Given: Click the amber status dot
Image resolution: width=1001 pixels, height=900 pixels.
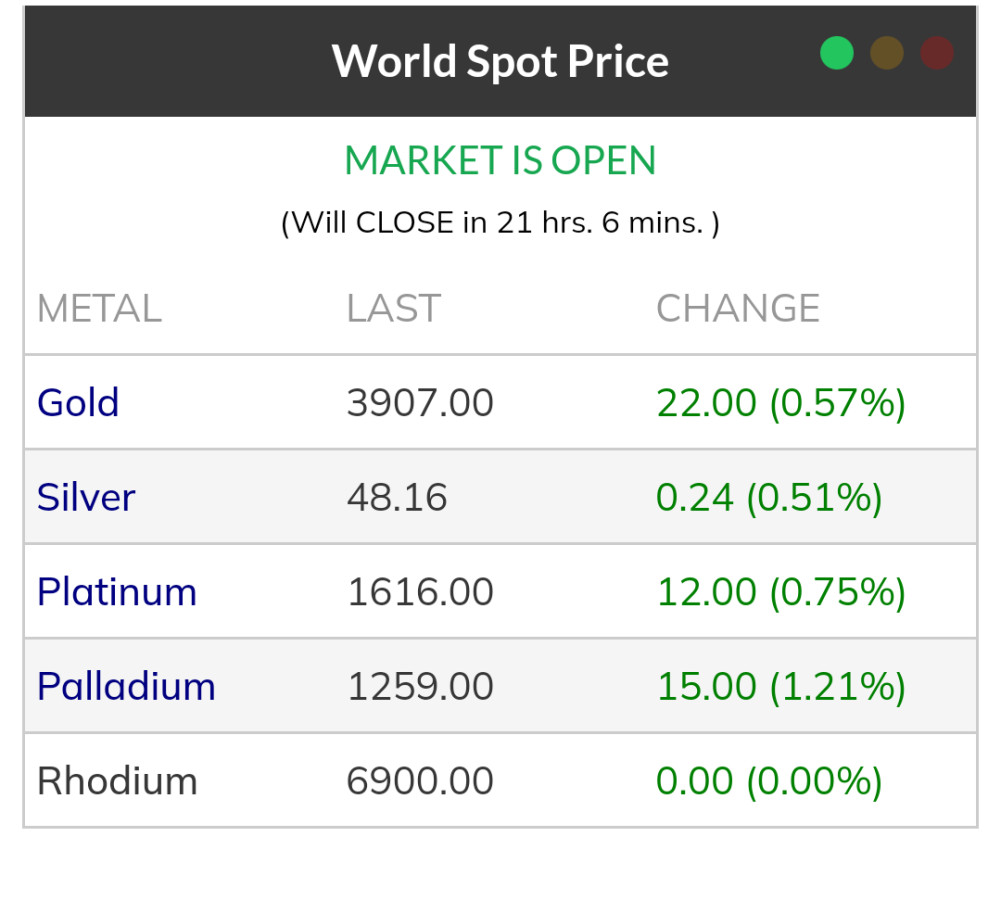Looking at the screenshot, I should [x=887, y=53].
